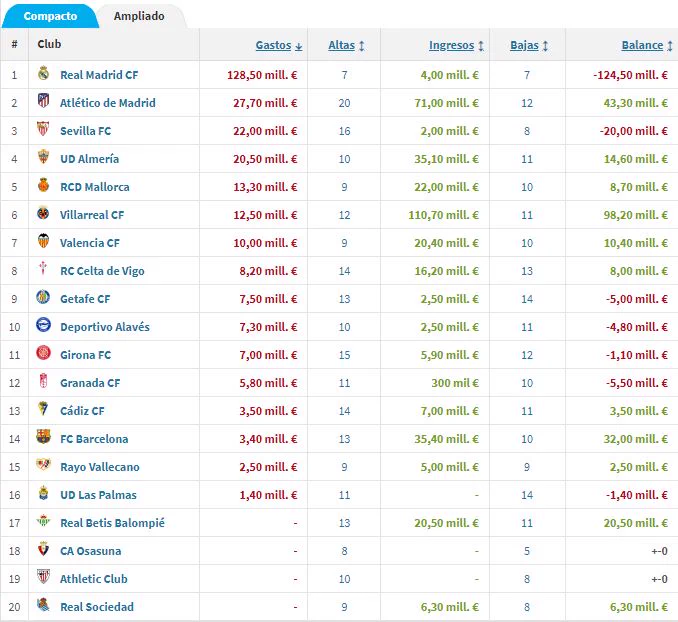This screenshot has height=622, width=678.
Task: Click the RC Celta de Vigo crest icon
Action: (43, 269)
